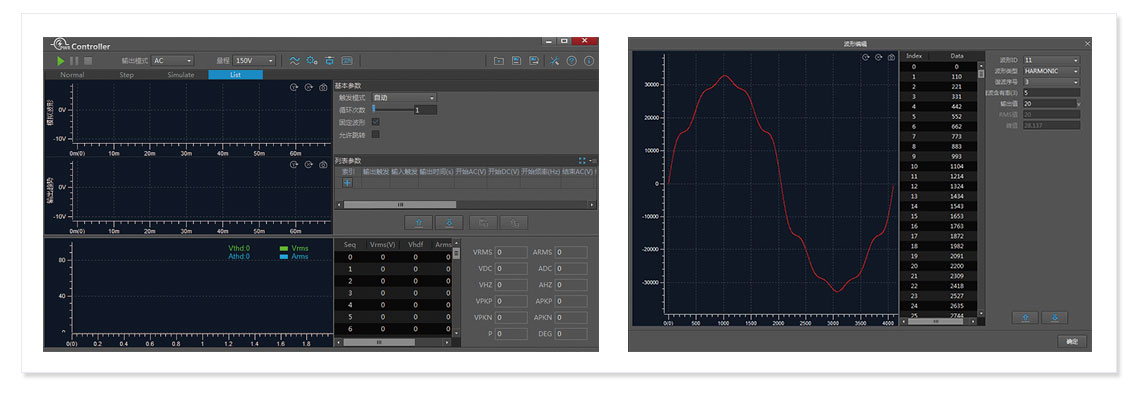Switch to the Normal tab
The height and width of the screenshot is (401, 1139).
pyautogui.click(x=72, y=75)
